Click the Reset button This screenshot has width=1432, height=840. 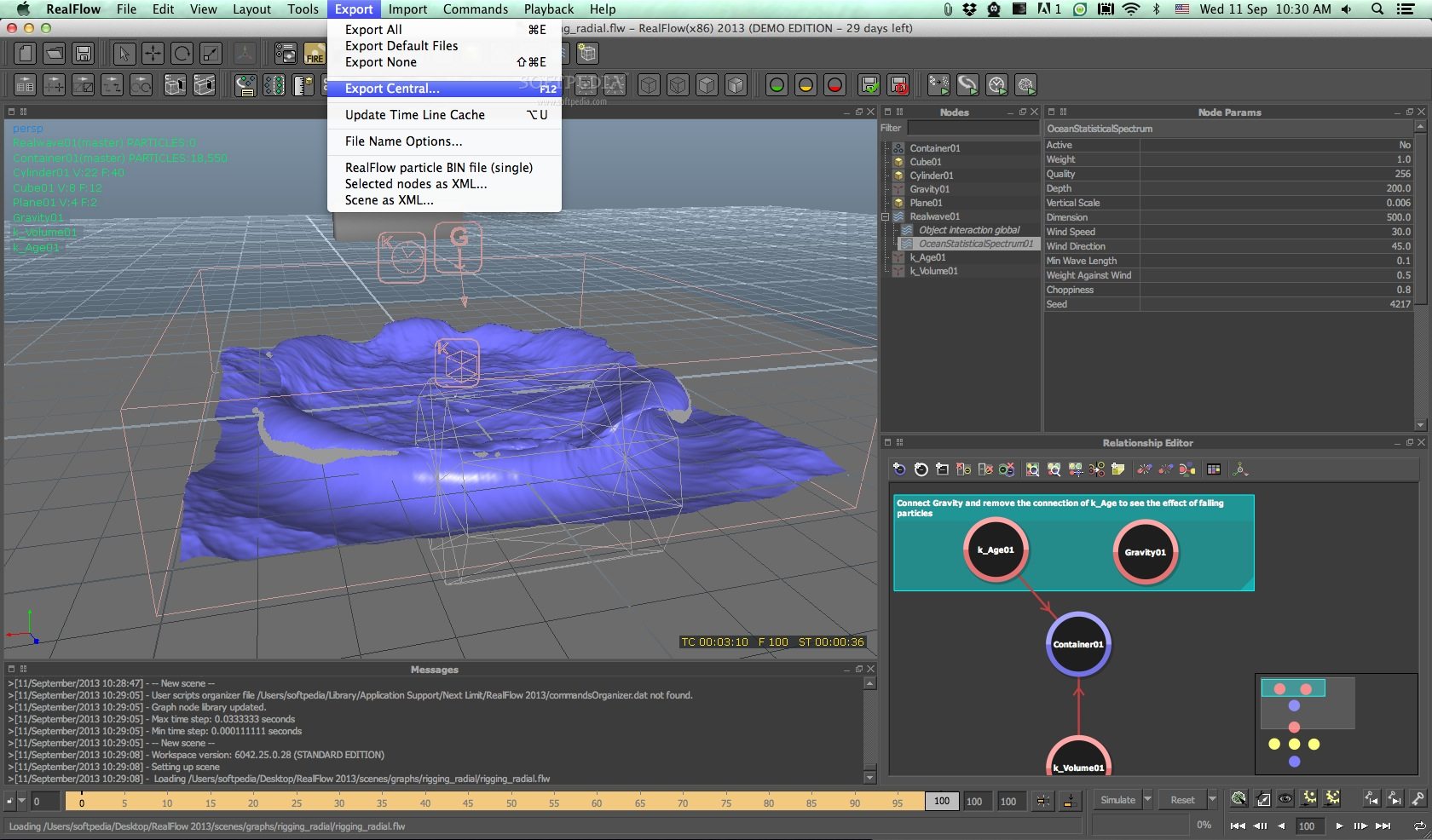[x=1185, y=800]
